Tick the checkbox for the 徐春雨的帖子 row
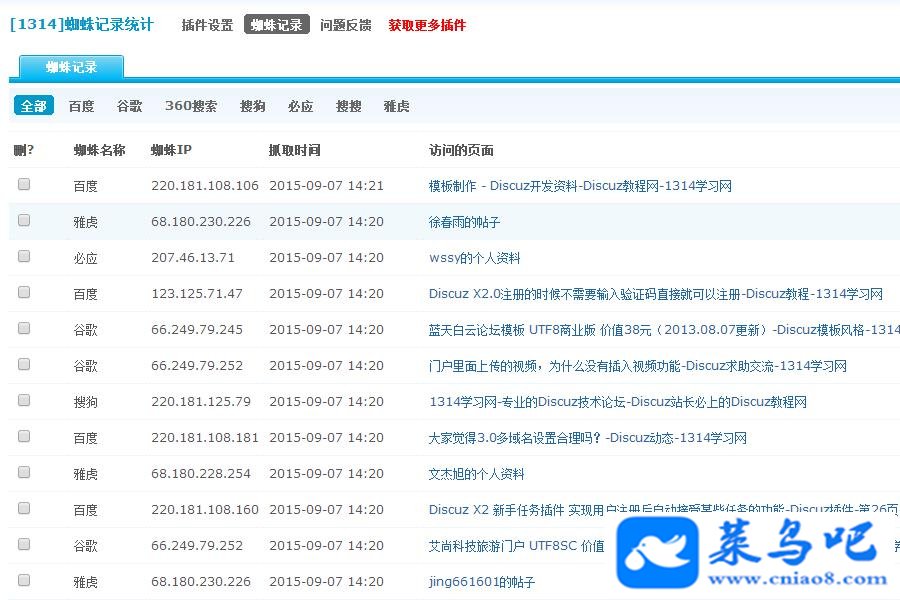900x600 pixels. [24, 220]
